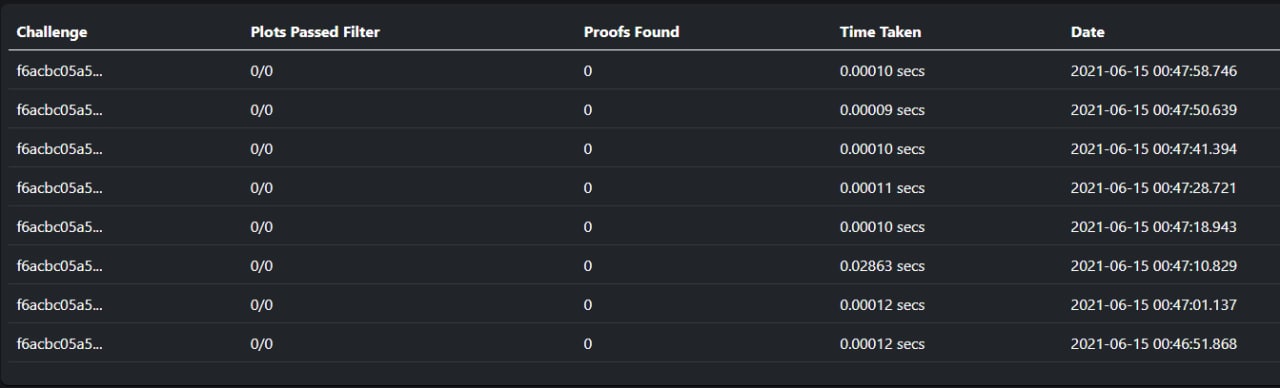This screenshot has width=1280, height=388.
Task: Click the Proofs Found column header
Action: [x=631, y=32]
